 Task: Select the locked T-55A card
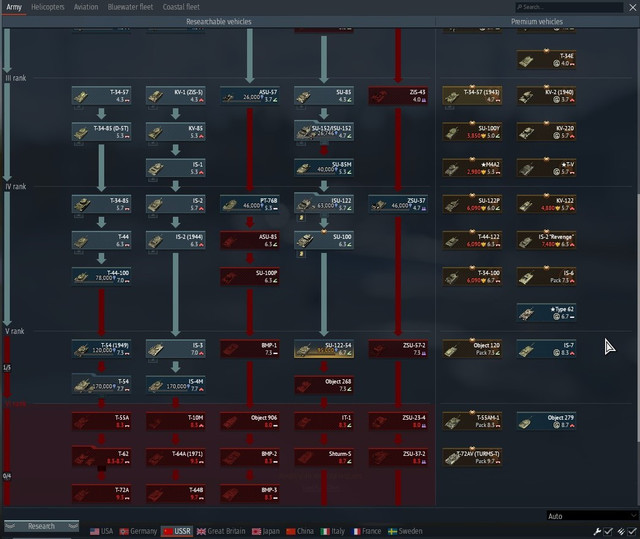coord(101,421)
